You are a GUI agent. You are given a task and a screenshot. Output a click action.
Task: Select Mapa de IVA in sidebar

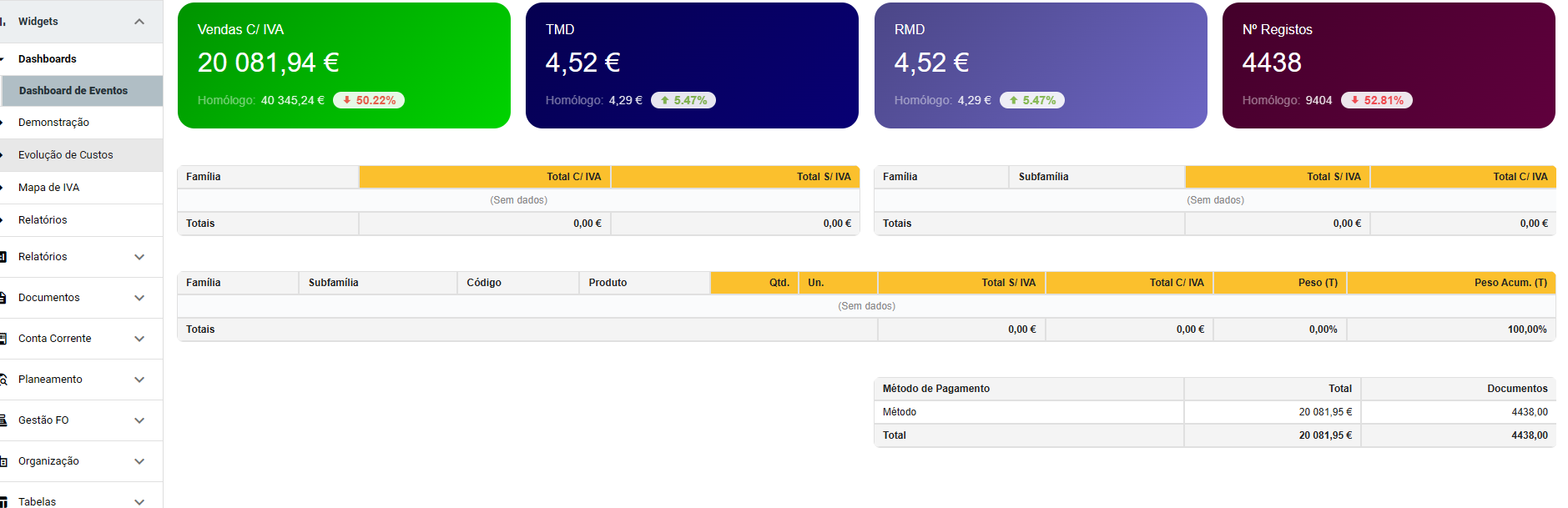[49, 188]
